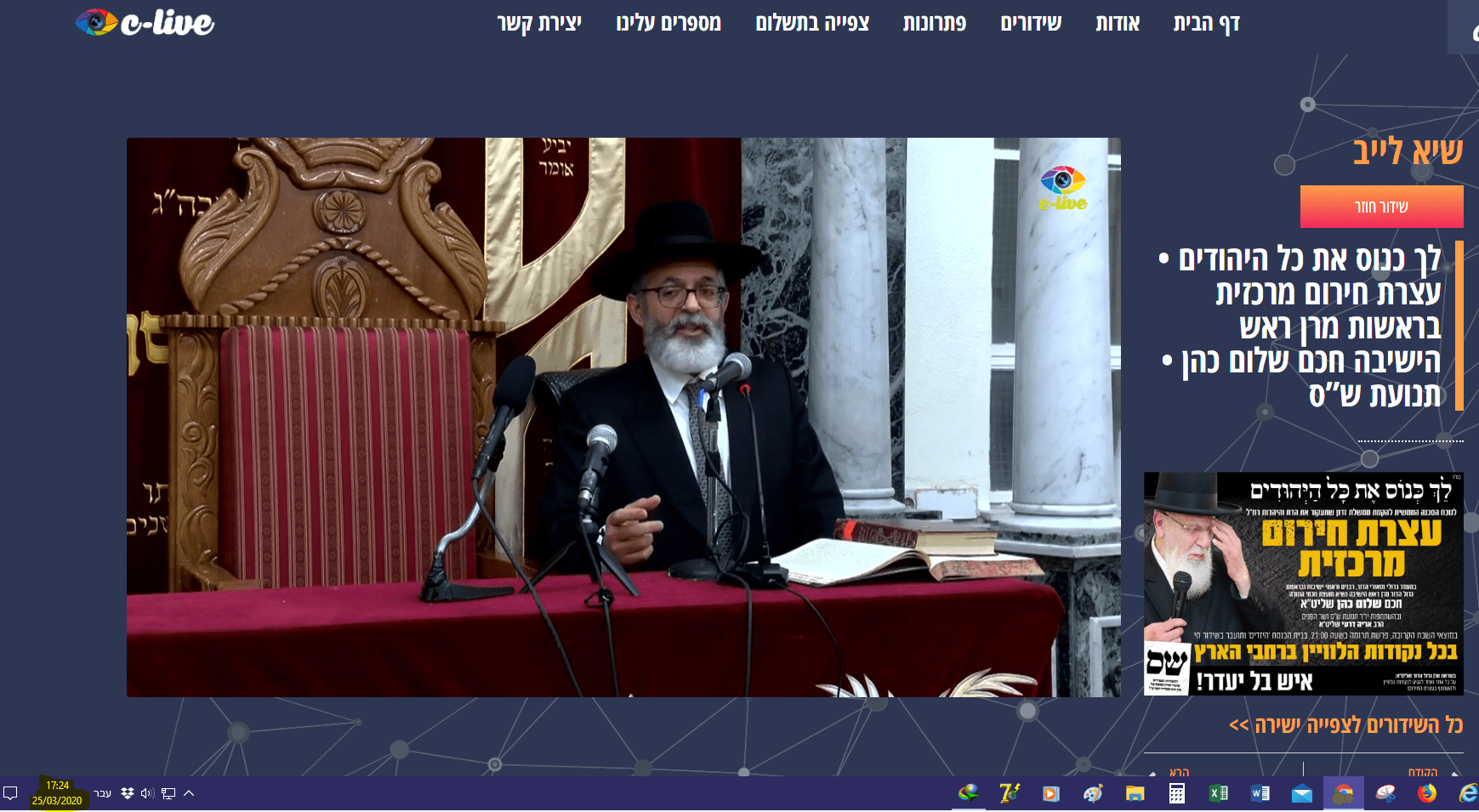Open the Action Center notifications icon
The height and width of the screenshot is (812, 1479).
[11, 793]
